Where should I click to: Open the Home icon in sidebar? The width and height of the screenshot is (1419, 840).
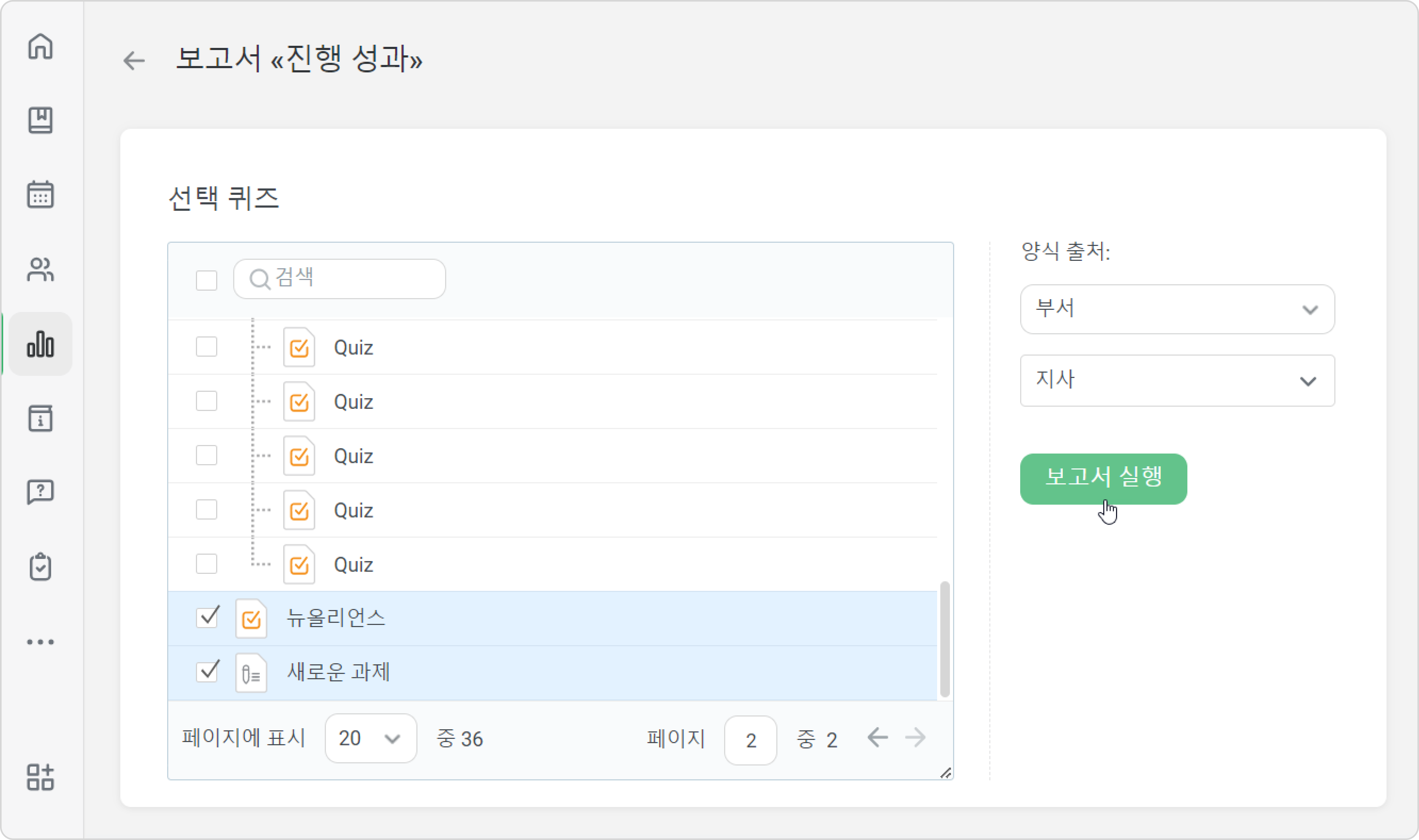(40, 46)
